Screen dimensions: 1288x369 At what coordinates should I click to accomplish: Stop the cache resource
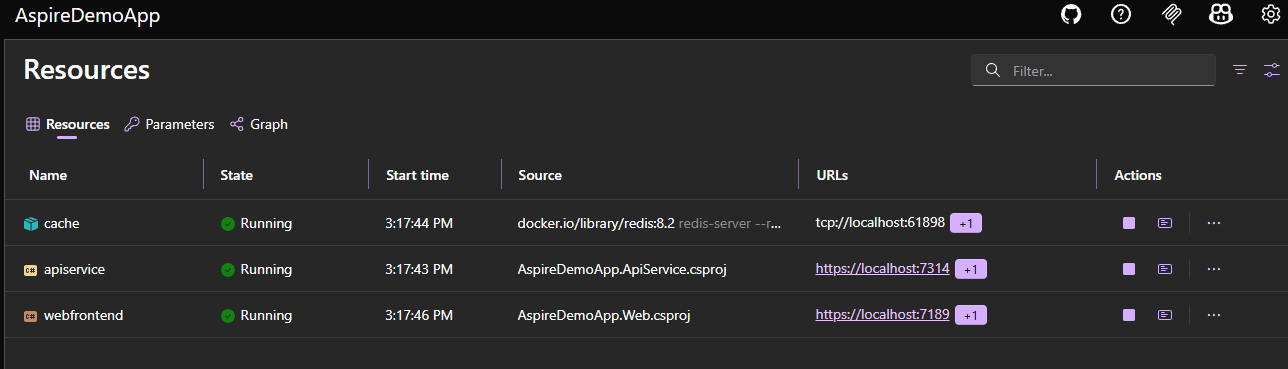click(x=1129, y=223)
